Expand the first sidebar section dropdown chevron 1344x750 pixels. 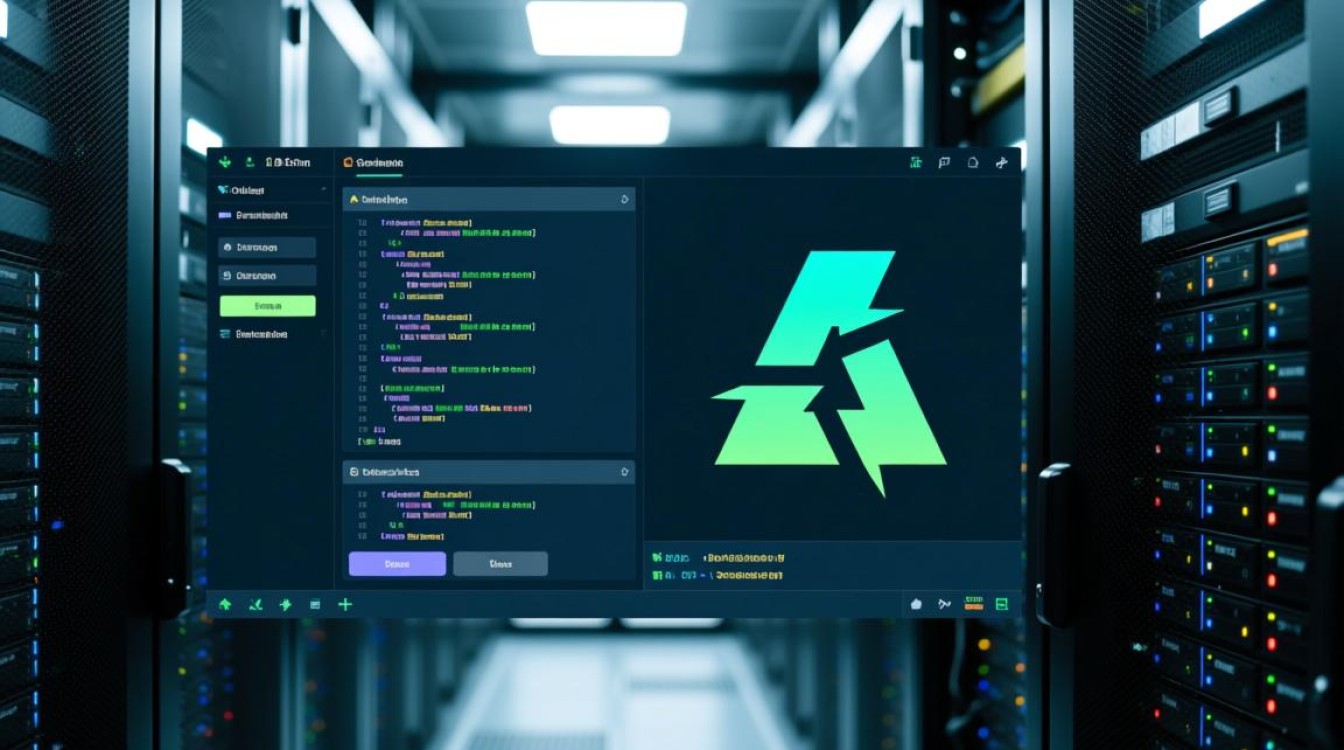(323, 190)
